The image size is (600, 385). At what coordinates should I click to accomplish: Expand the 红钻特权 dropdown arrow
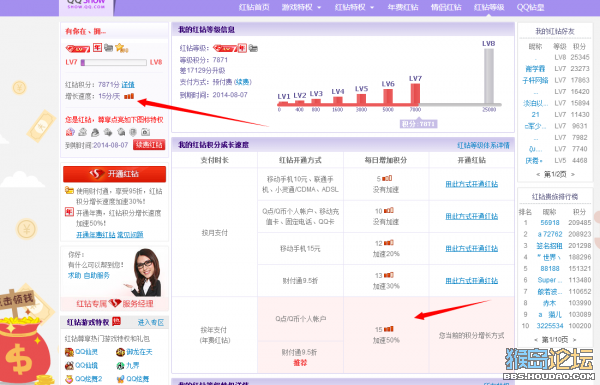372,8
